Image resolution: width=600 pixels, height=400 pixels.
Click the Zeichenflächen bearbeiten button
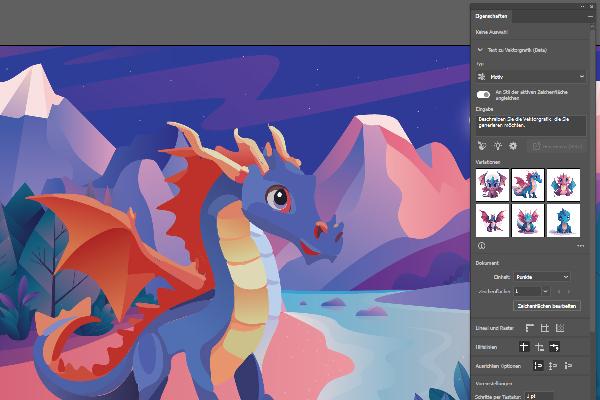547,306
